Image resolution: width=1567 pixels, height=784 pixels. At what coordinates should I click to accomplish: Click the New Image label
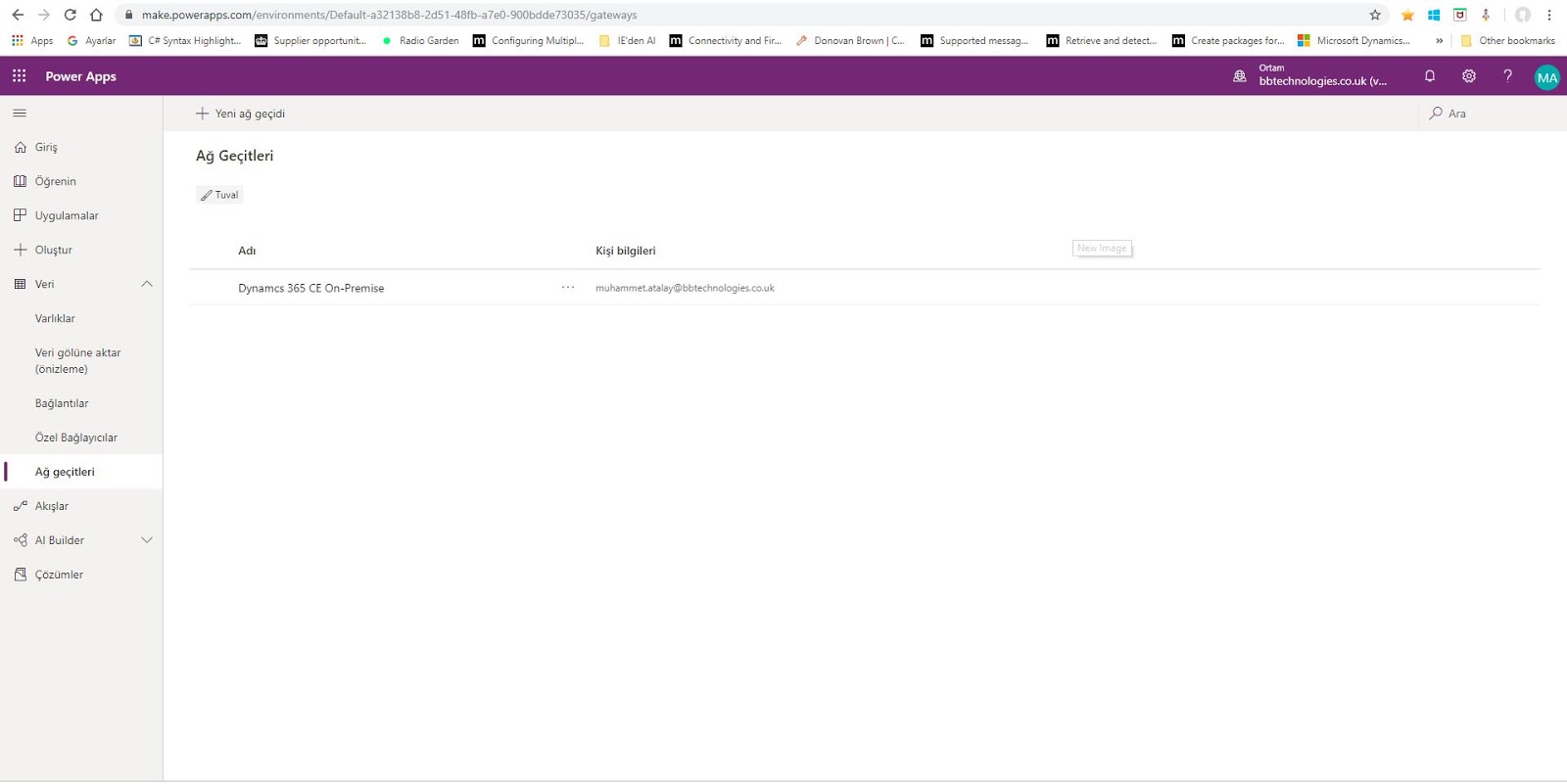point(1102,249)
